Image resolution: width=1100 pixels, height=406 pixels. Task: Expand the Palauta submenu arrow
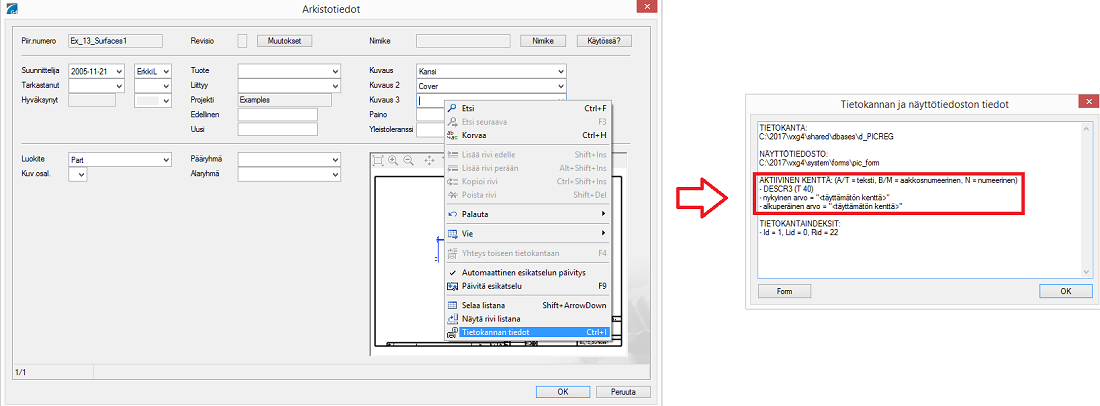coord(603,213)
